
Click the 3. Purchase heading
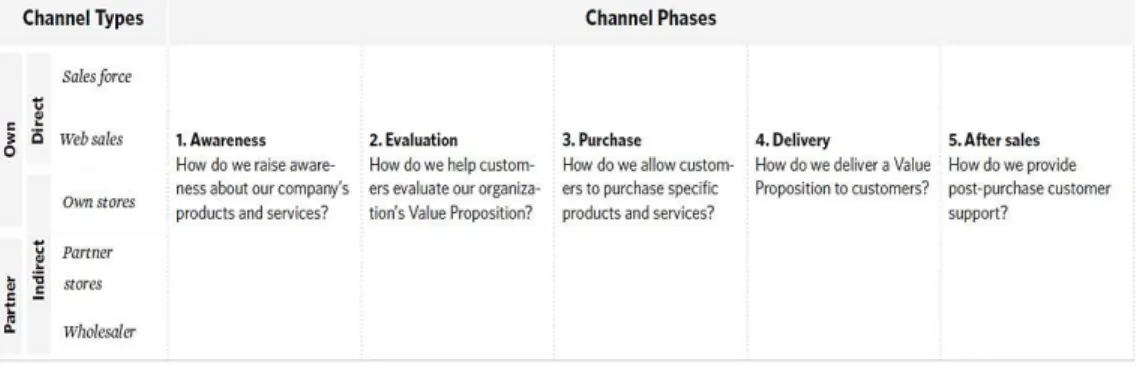click(x=602, y=140)
